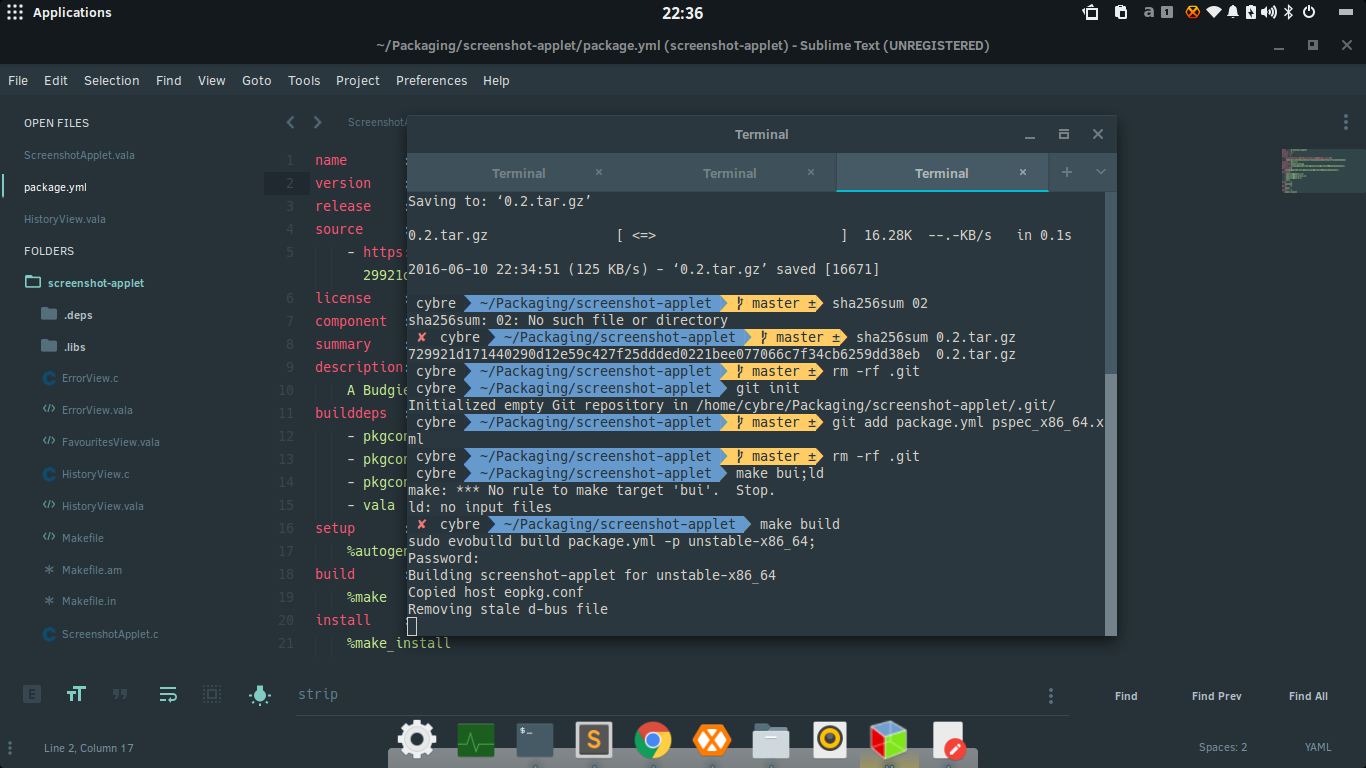
Task: Click the Find Prev button
Action: point(1216,696)
